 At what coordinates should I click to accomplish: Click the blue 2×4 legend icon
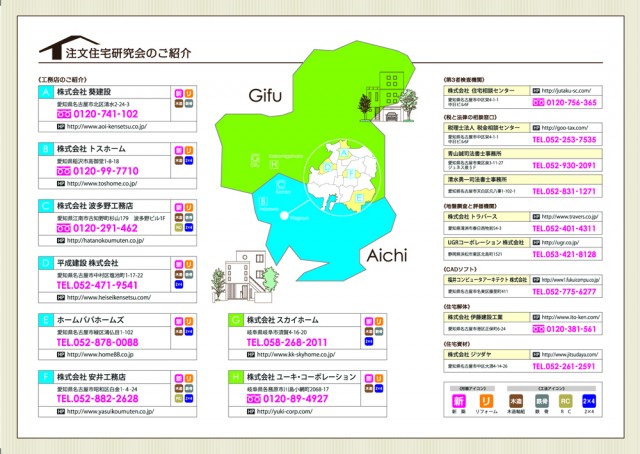point(598,400)
